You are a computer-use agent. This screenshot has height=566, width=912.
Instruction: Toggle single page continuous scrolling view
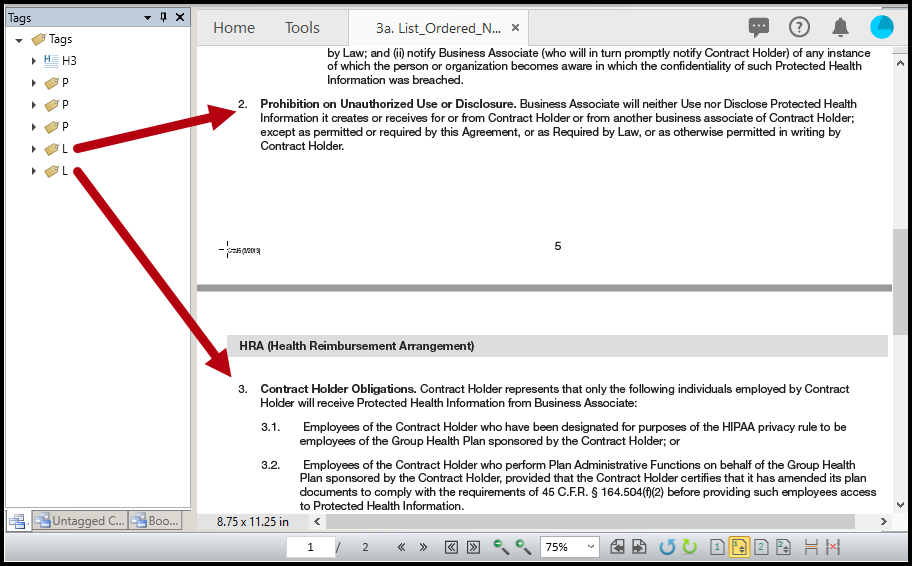(x=739, y=547)
